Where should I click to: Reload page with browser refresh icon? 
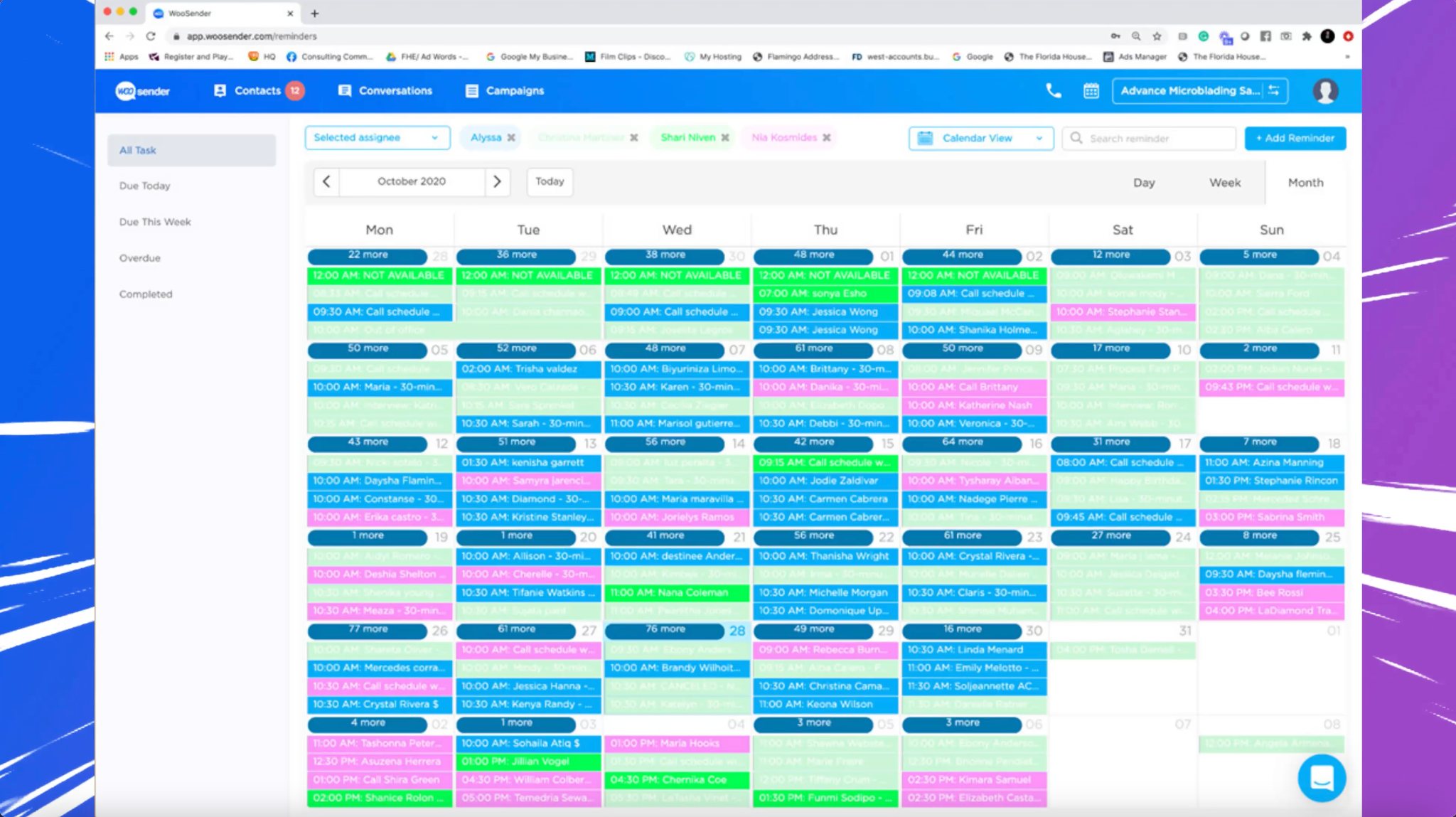151,36
